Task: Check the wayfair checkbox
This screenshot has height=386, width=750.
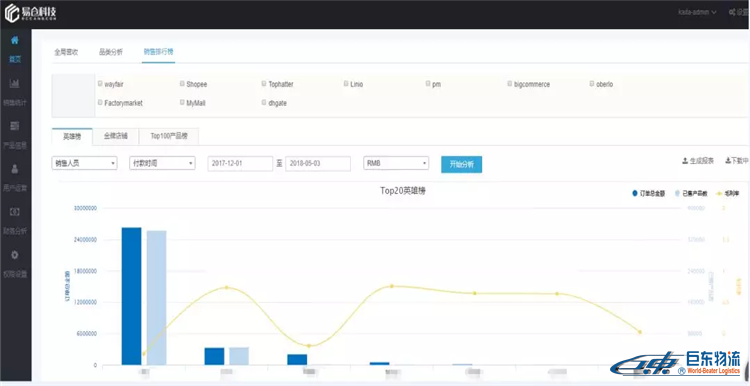Action: click(100, 83)
